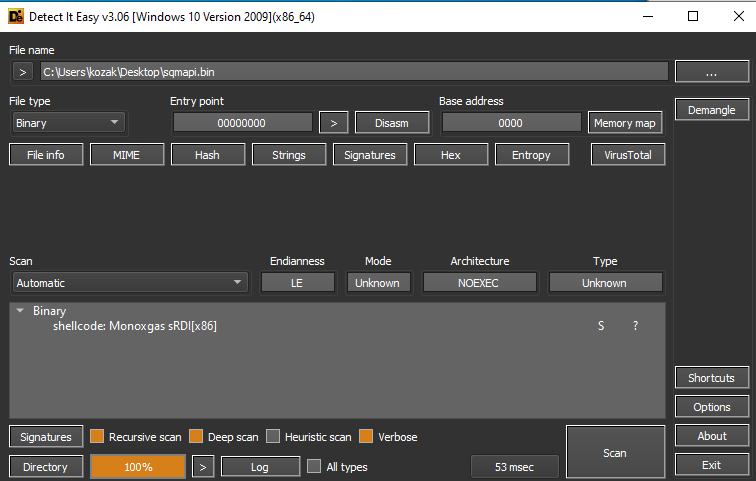
Task: Uncheck the Verbose option
Action: [368, 437]
